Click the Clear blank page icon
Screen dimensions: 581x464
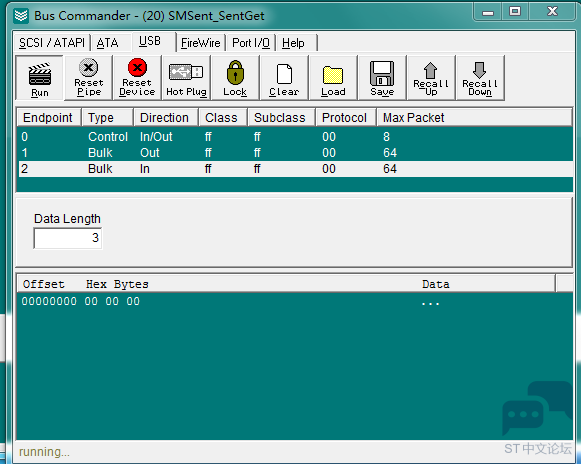[284, 74]
